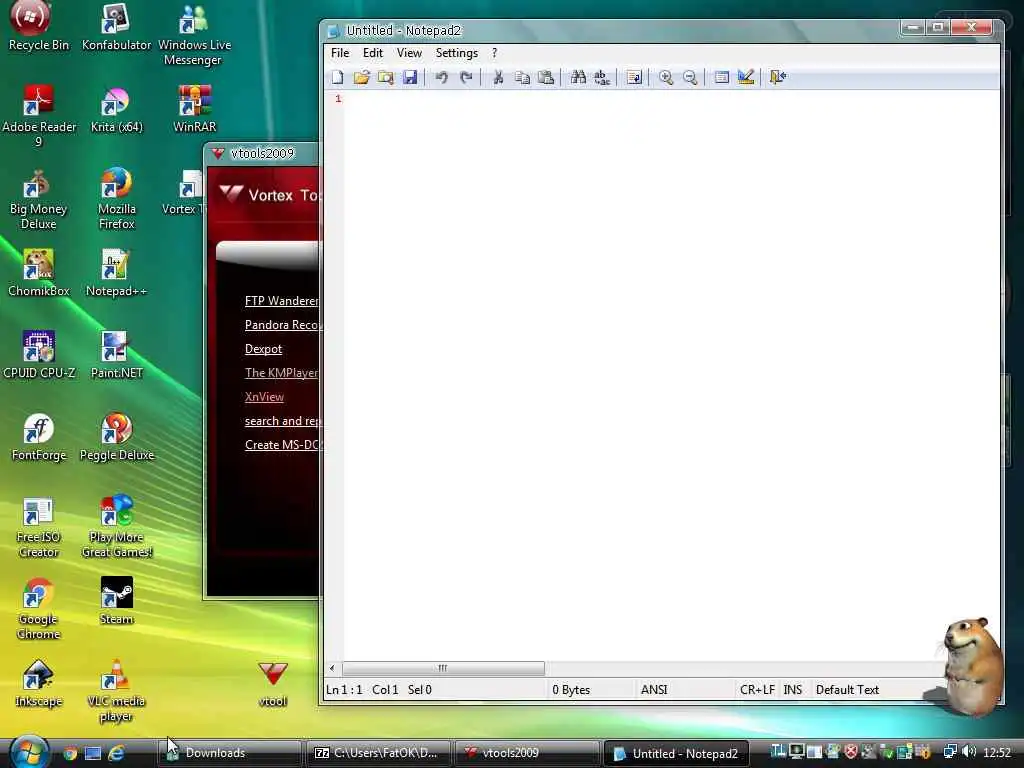This screenshot has height=768, width=1024.
Task: Click the 0 Bytes status bar entry
Action: [x=571, y=690]
